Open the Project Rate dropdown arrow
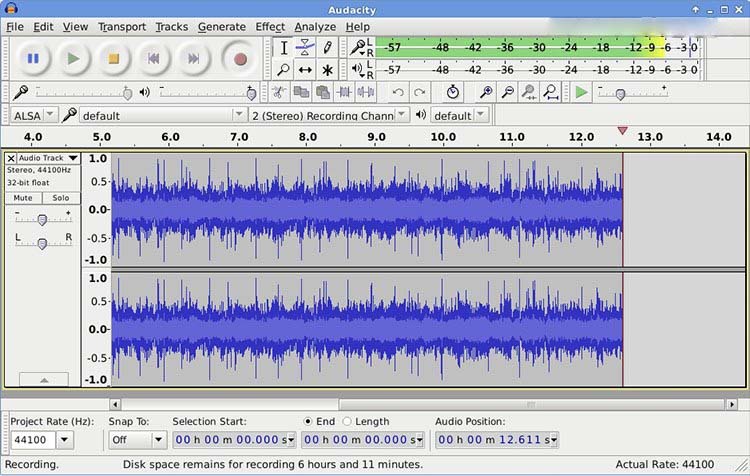 point(65,439)
